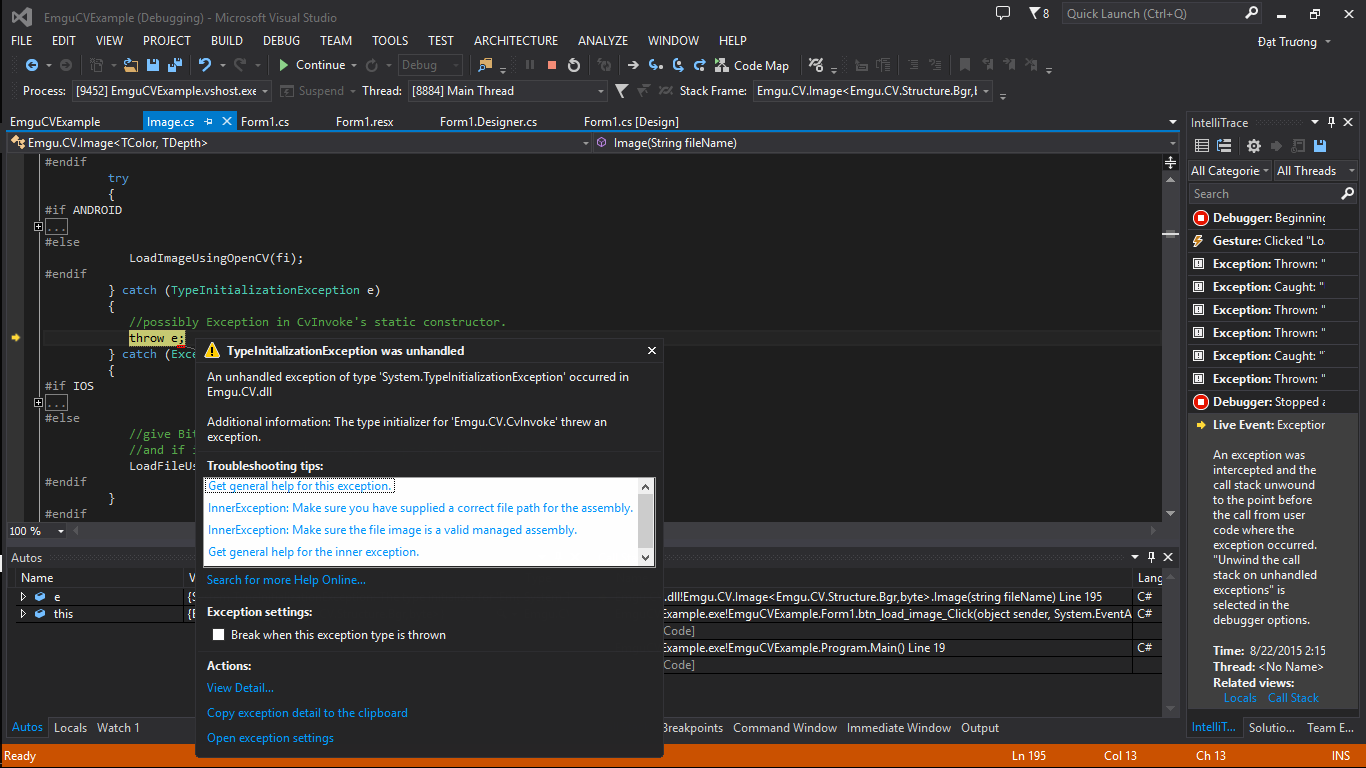
Task: Open IntelliTrace settings gear icon
Action: click(1253, 146)
